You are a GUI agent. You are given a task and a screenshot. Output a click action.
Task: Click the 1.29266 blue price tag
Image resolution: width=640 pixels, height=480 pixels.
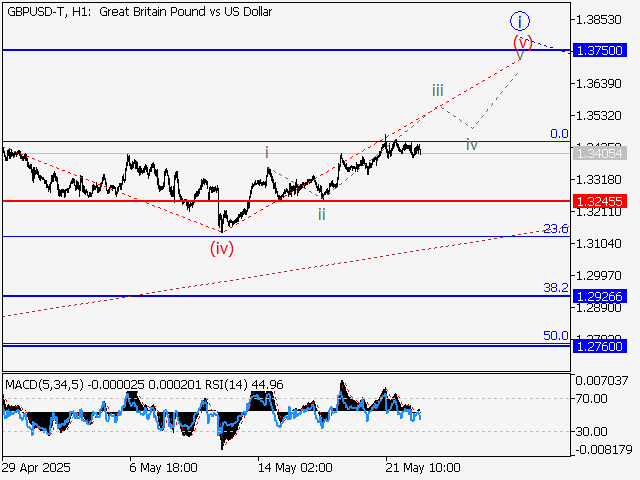[600, 296]
